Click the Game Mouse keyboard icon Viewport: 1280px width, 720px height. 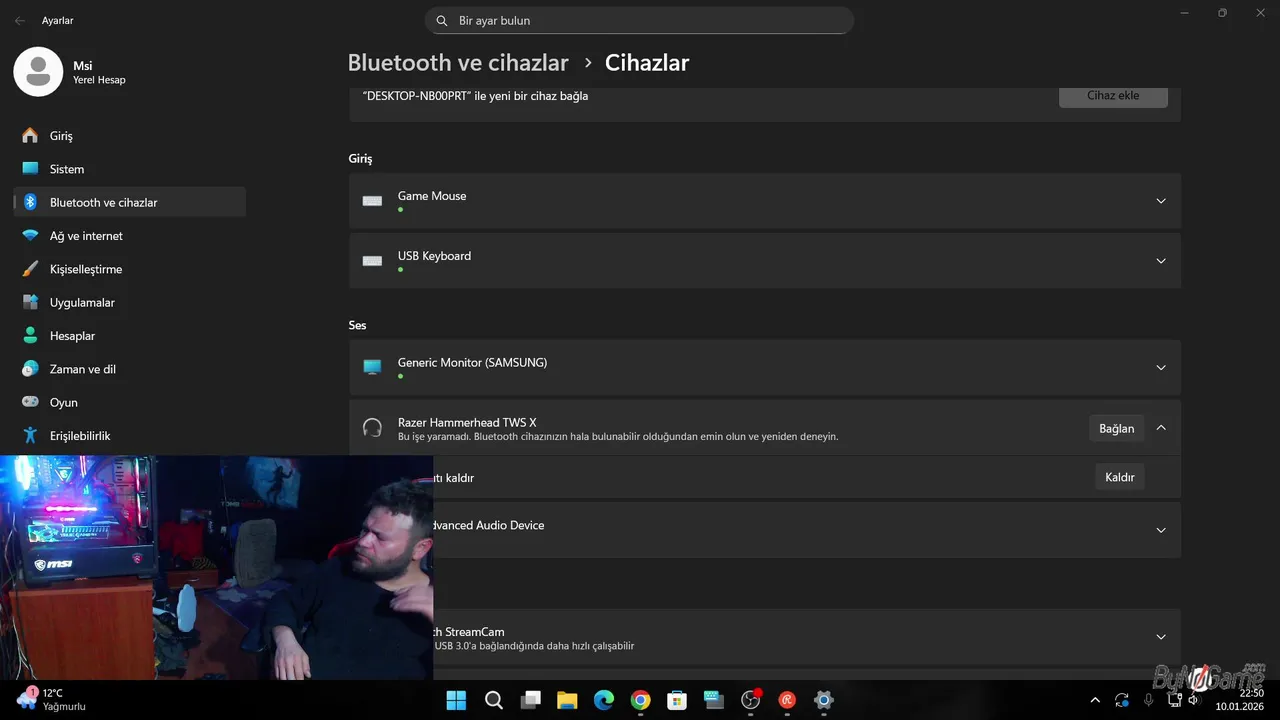pyautogui.click(x=372, y=201)
